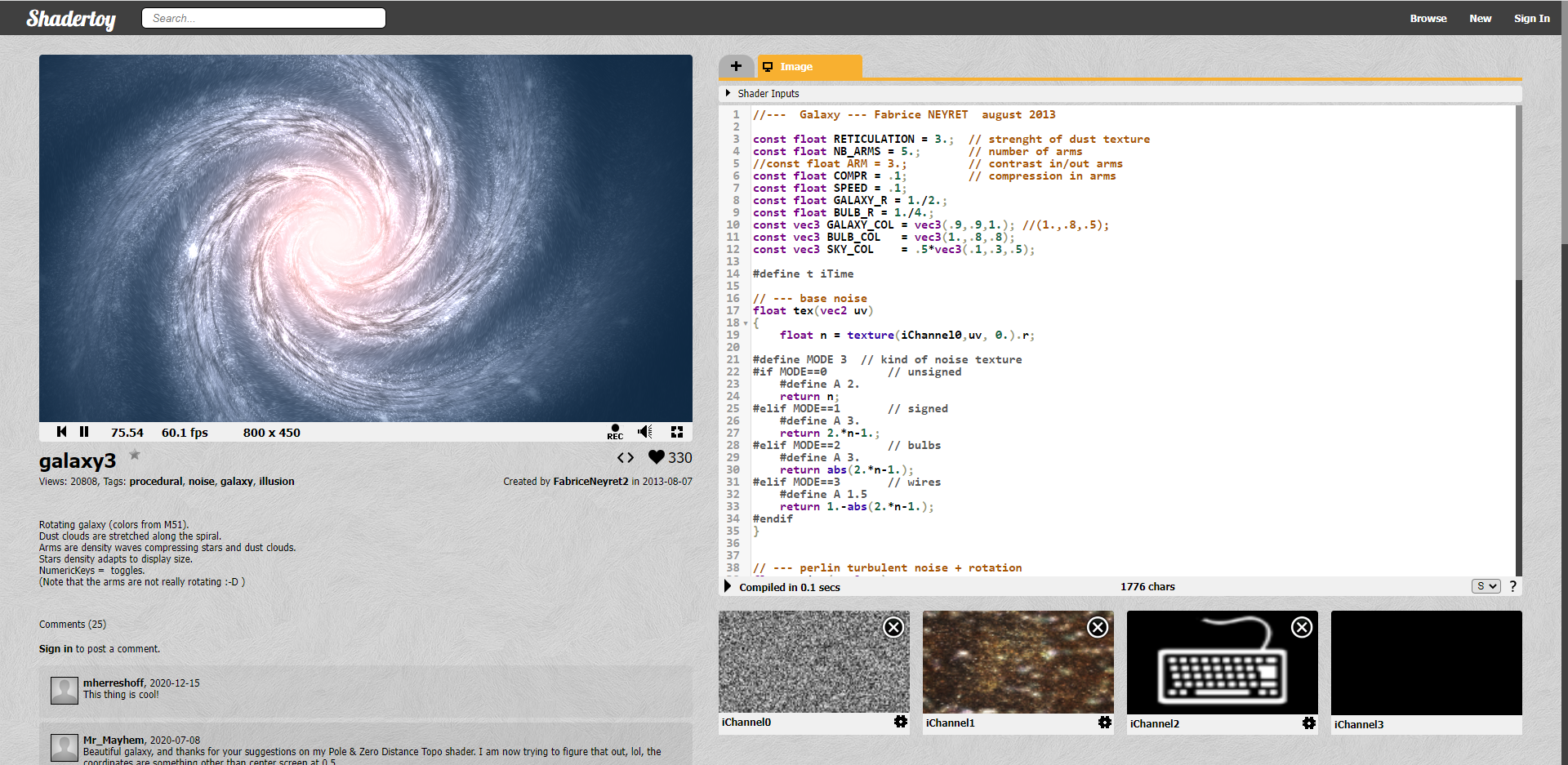This screenshot has height=765, width=1568.
Task: Open iChannel0 texture settings gear
Action: pos(901,722)
